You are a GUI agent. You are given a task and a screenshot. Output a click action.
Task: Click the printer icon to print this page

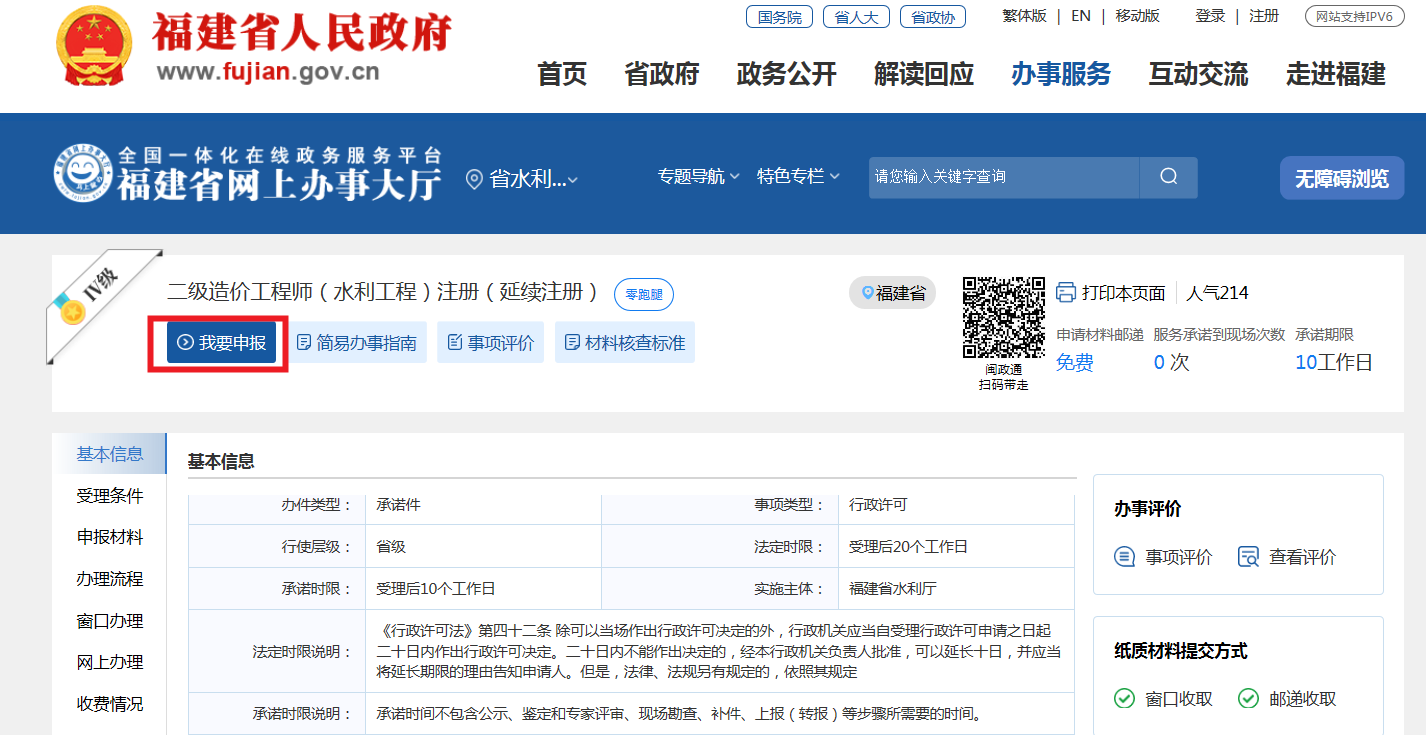(x=1066, y=293)
